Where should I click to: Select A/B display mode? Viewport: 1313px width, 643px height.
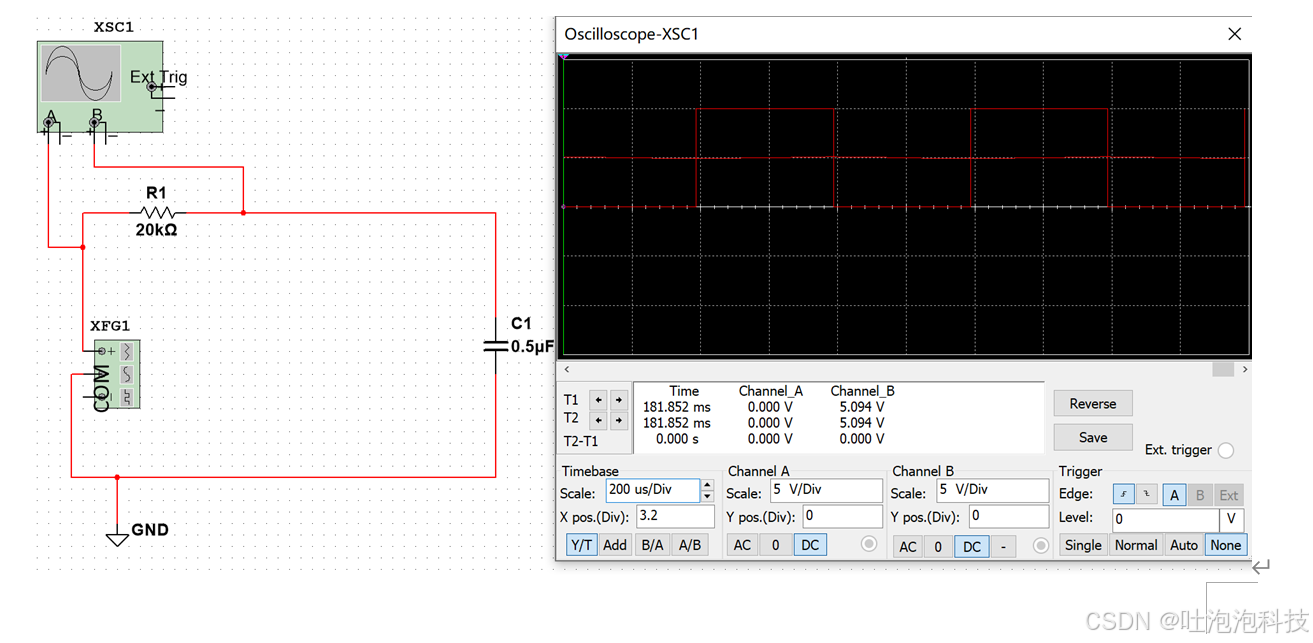click(x=689, y=545)
